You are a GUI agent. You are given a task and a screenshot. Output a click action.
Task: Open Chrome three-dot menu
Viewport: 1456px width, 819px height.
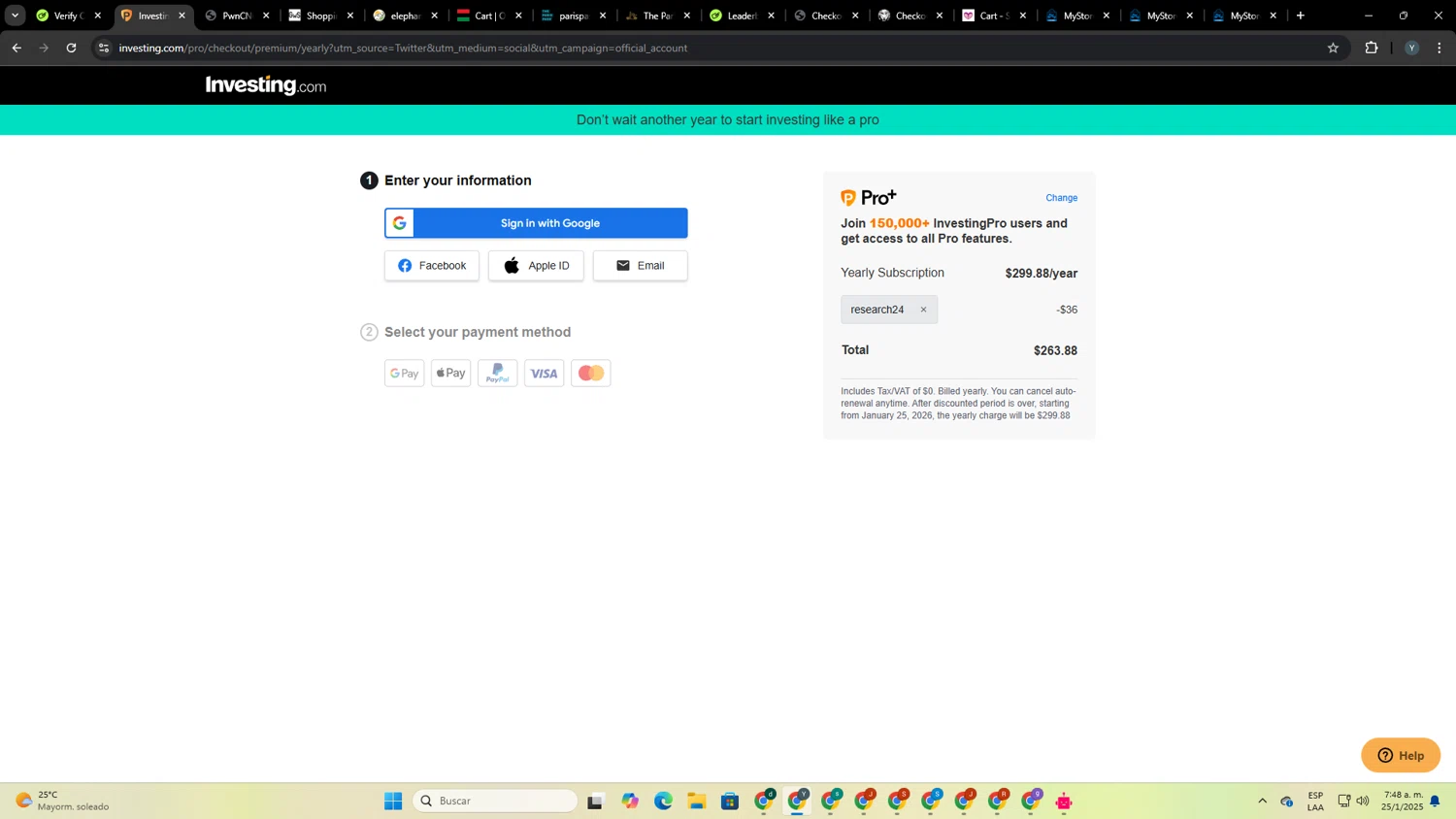pos(1439,48)
